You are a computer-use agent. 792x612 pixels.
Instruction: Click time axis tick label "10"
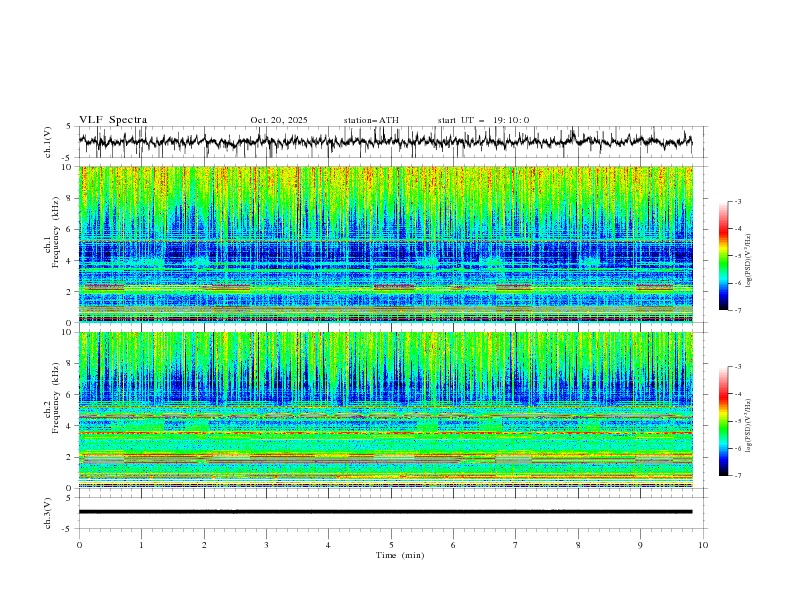pyautogui.click(x=703, y=545)
